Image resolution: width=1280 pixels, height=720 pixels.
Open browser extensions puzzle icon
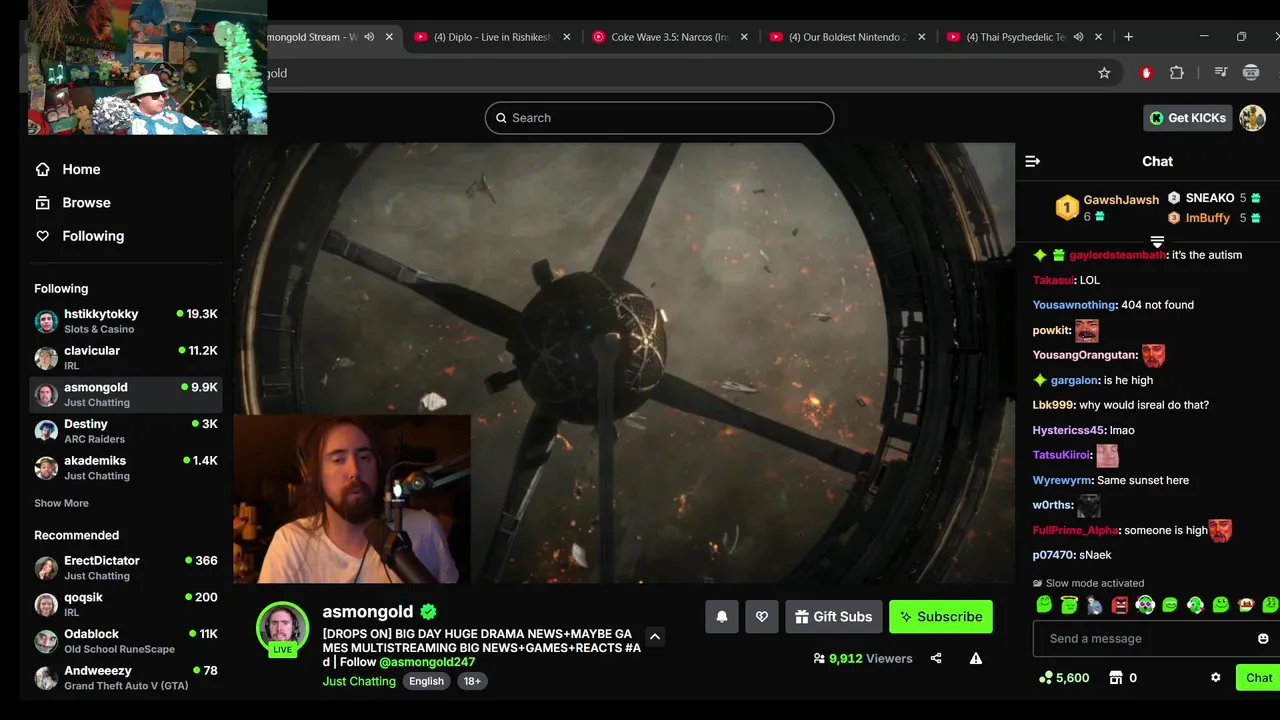click(1177, 73)
